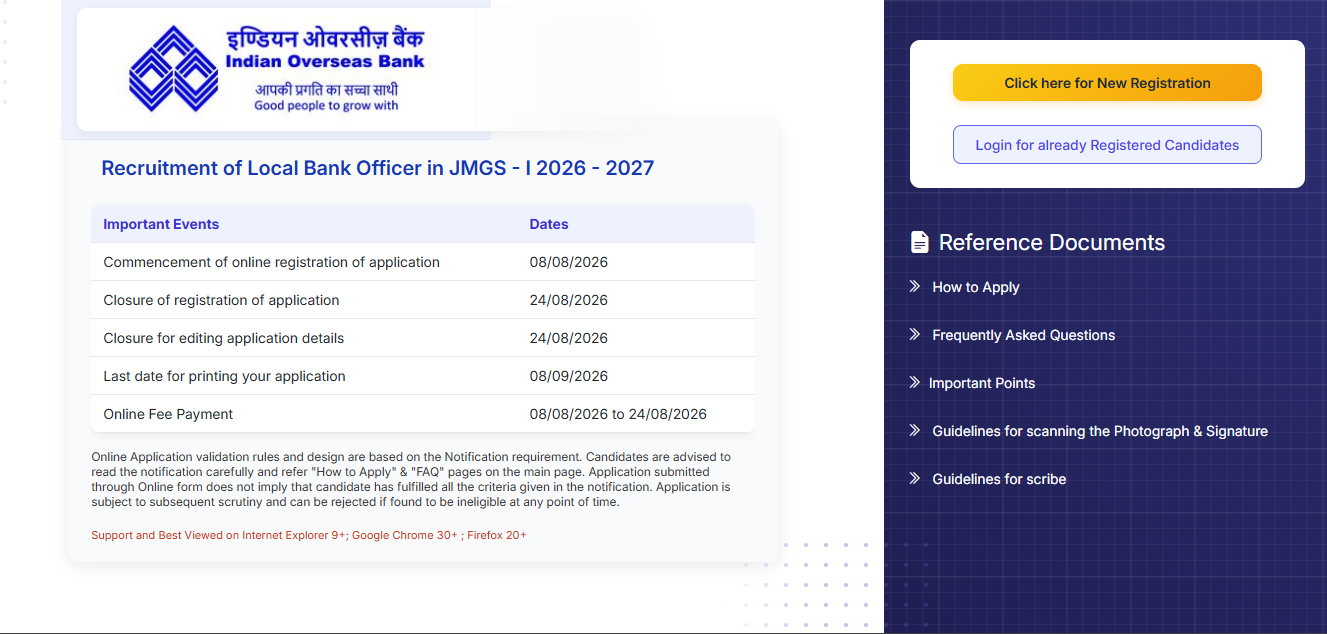Click the Reference Documents file icon

click(x=920, y=242)
